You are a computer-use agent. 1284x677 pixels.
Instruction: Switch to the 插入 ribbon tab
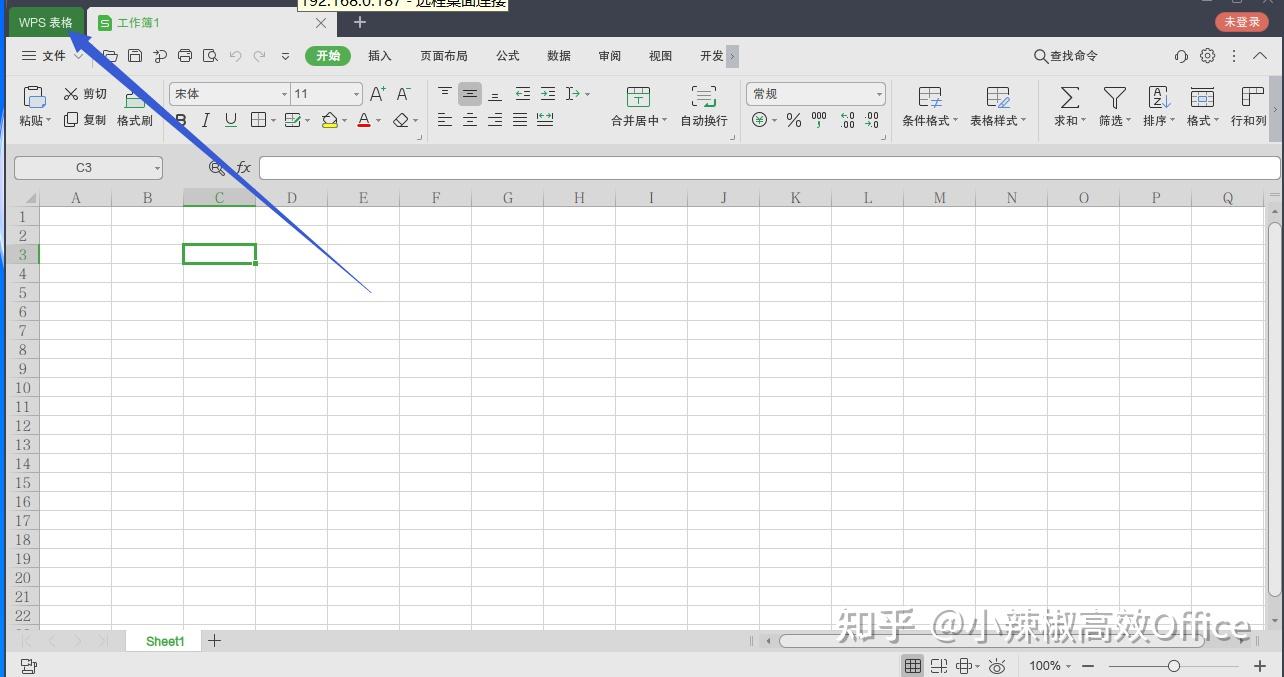[379, 56]
